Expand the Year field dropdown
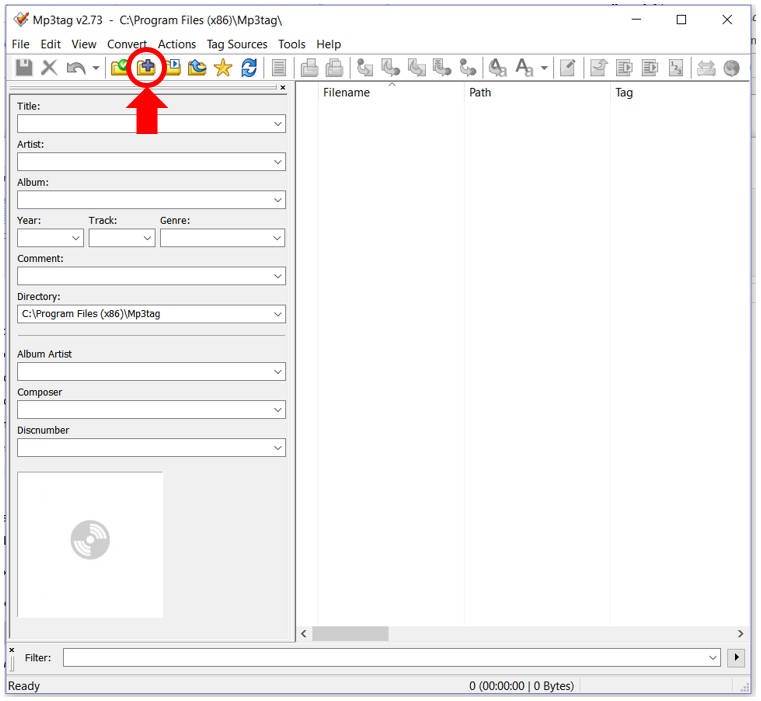 coord(76,238)
